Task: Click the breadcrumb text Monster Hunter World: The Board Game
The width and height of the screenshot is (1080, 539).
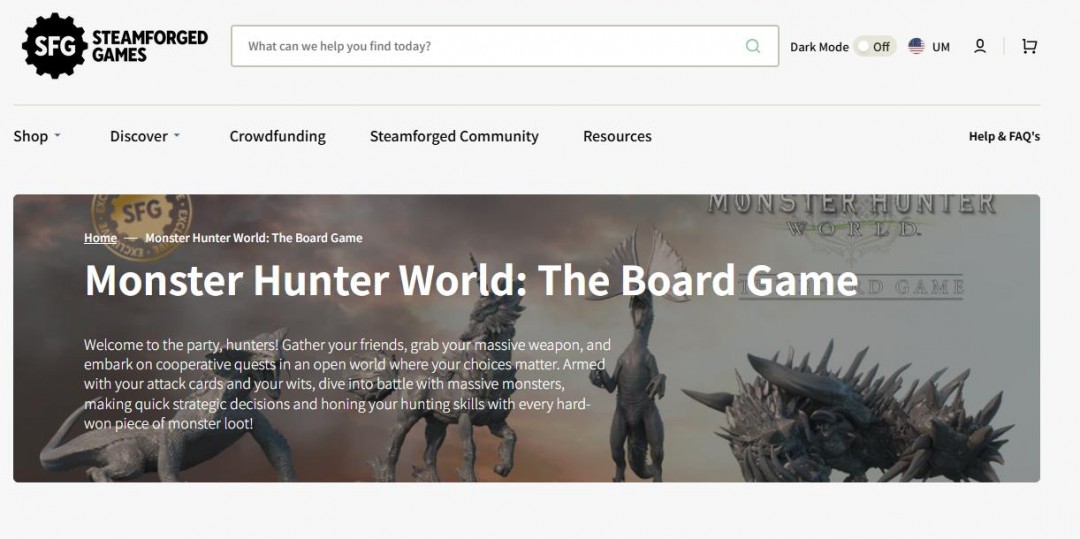Action: (253, 238)
